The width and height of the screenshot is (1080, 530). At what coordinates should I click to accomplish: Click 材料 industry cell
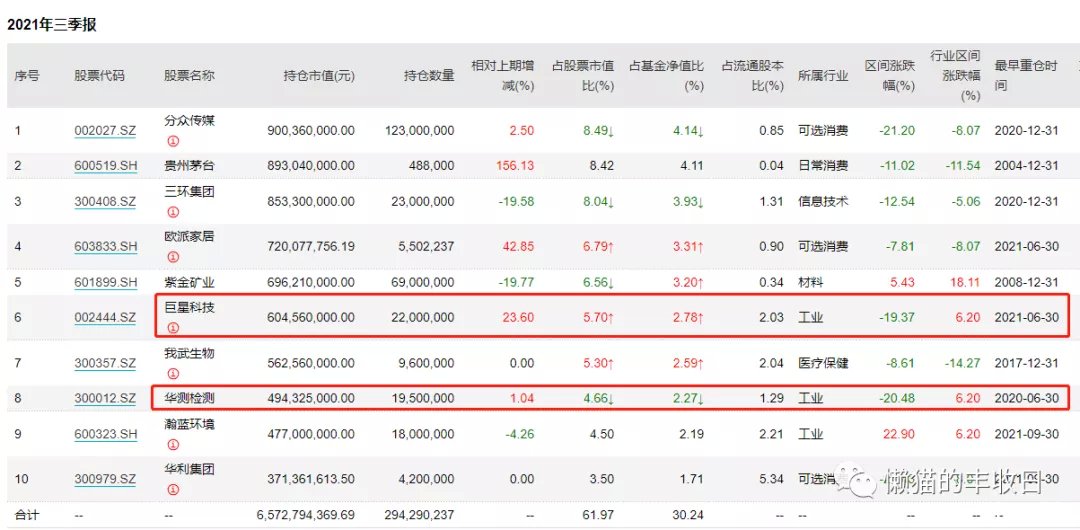pyautogui.click(x=811, y=283)
